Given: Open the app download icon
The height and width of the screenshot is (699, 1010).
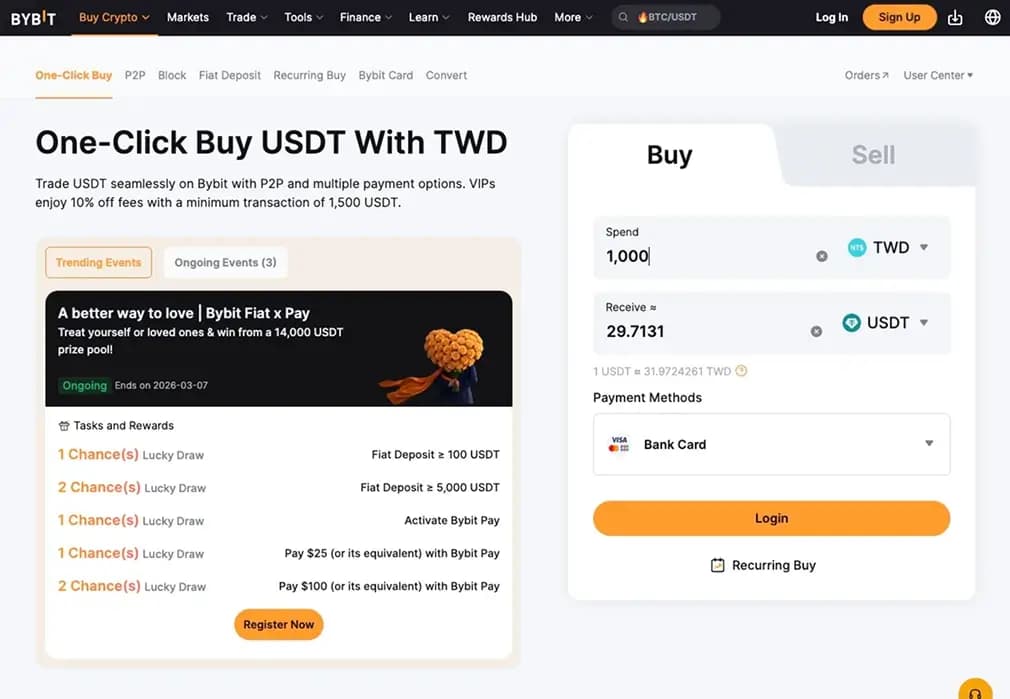Looking at the screenshot, I should point(955,17).
